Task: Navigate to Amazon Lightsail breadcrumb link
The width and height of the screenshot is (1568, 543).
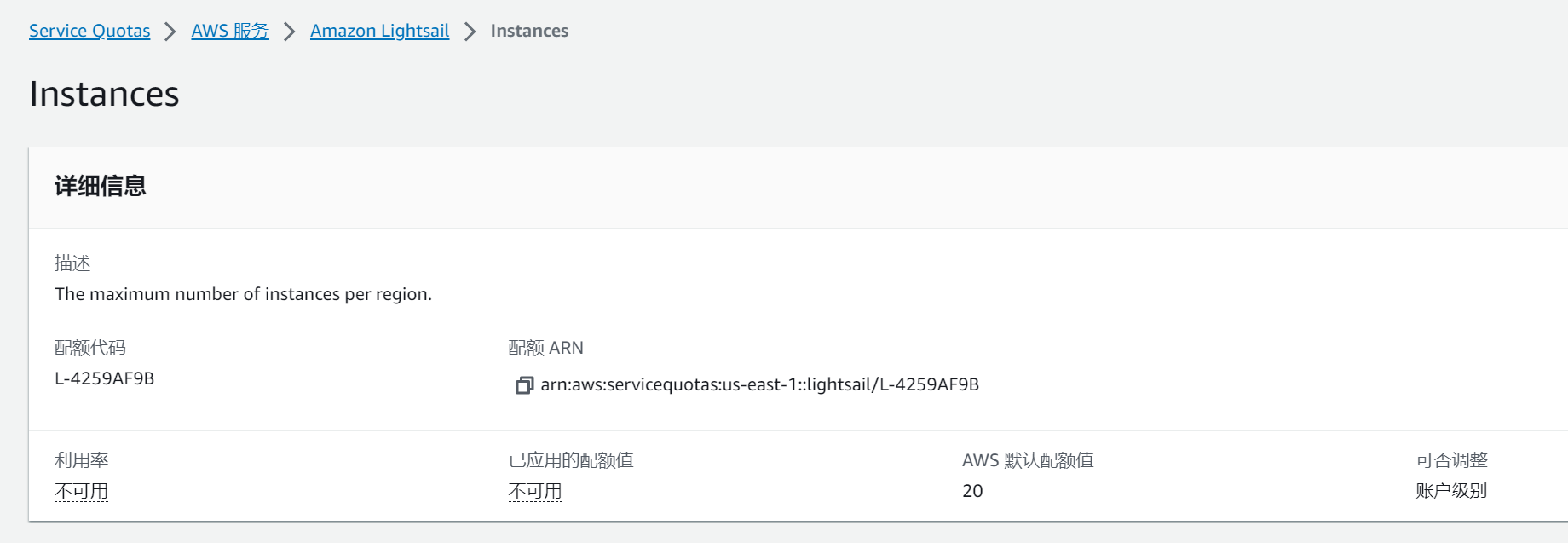Action: click(x=379, y=31)
